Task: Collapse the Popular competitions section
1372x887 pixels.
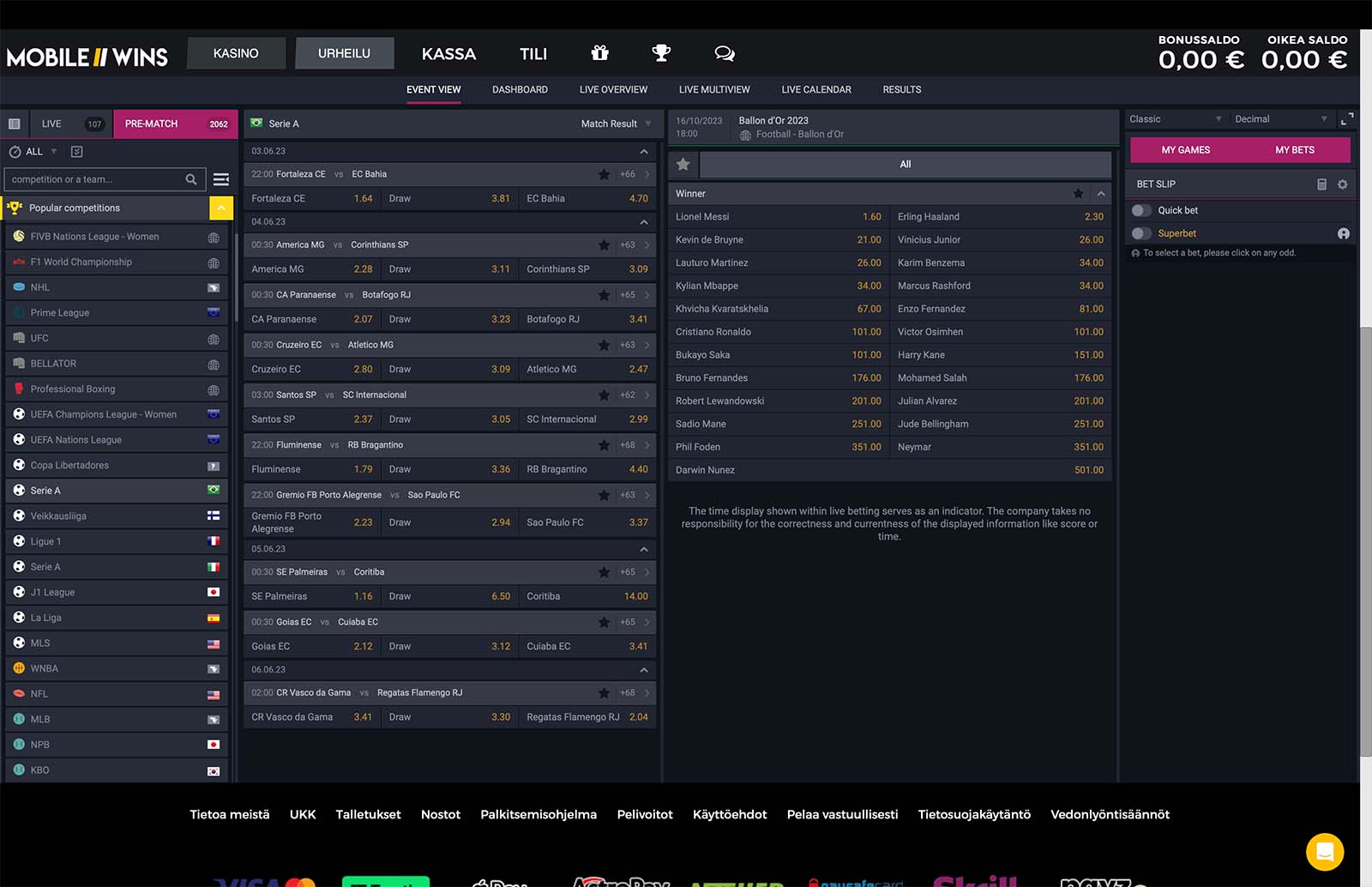Action: (220, 208)
